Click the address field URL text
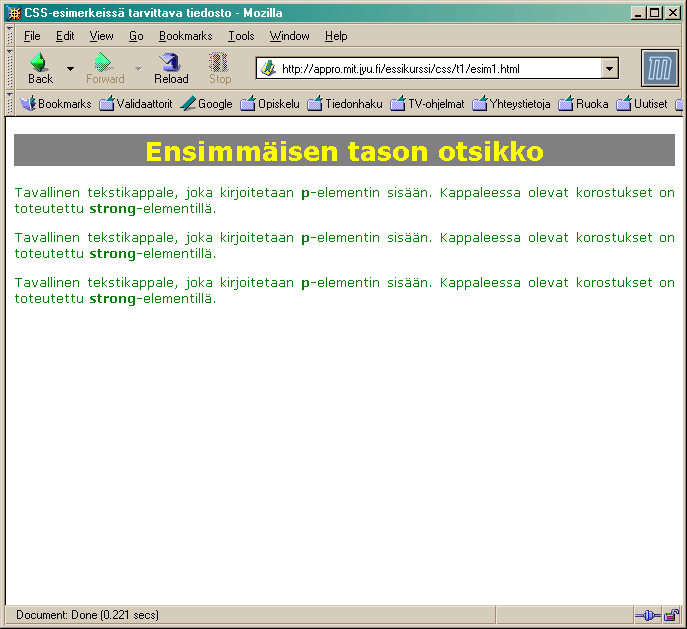 pos(400,69)
